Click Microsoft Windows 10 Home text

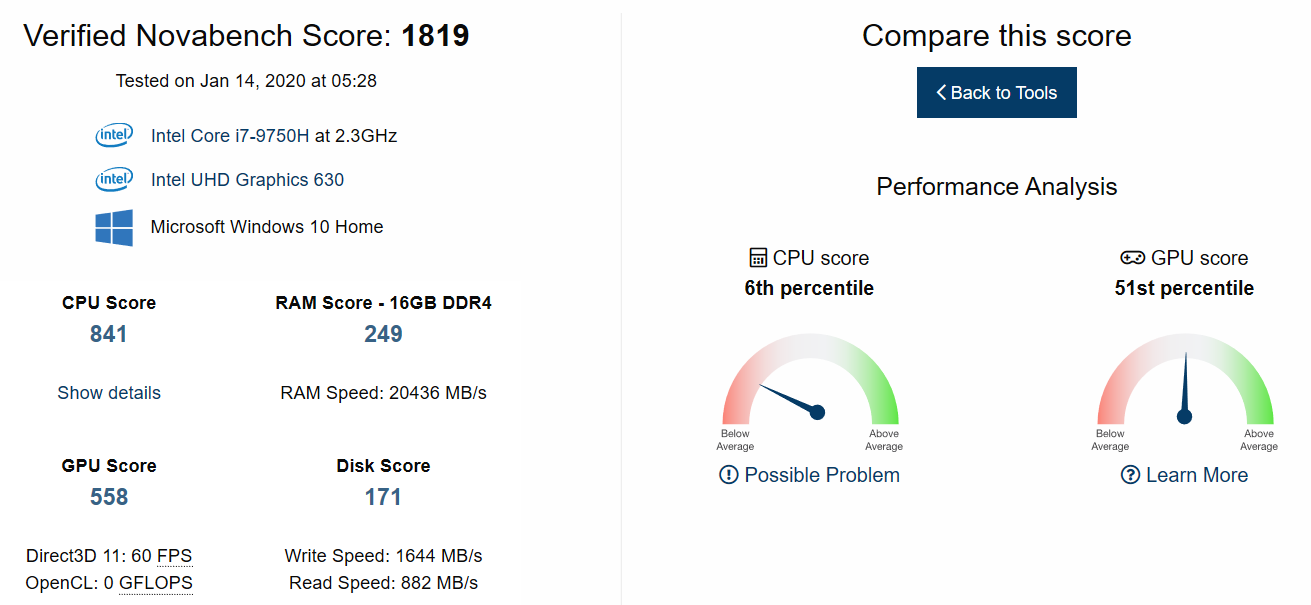coord(267,227)
